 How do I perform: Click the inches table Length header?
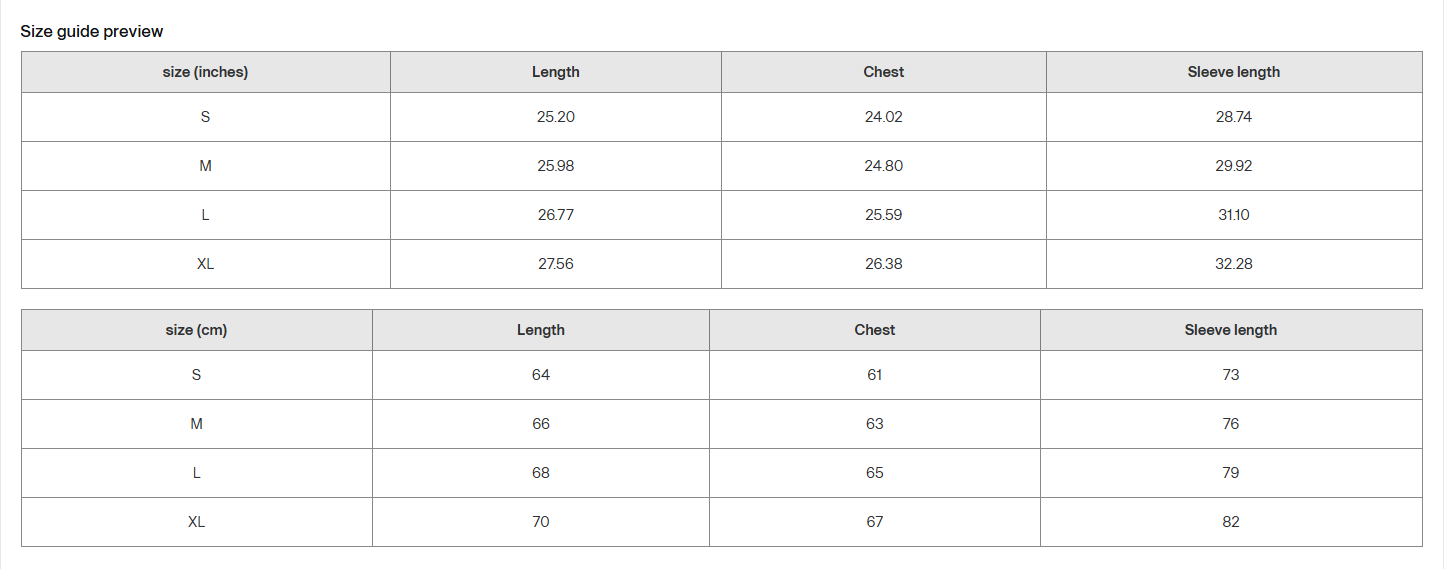[x=555, y=72]
